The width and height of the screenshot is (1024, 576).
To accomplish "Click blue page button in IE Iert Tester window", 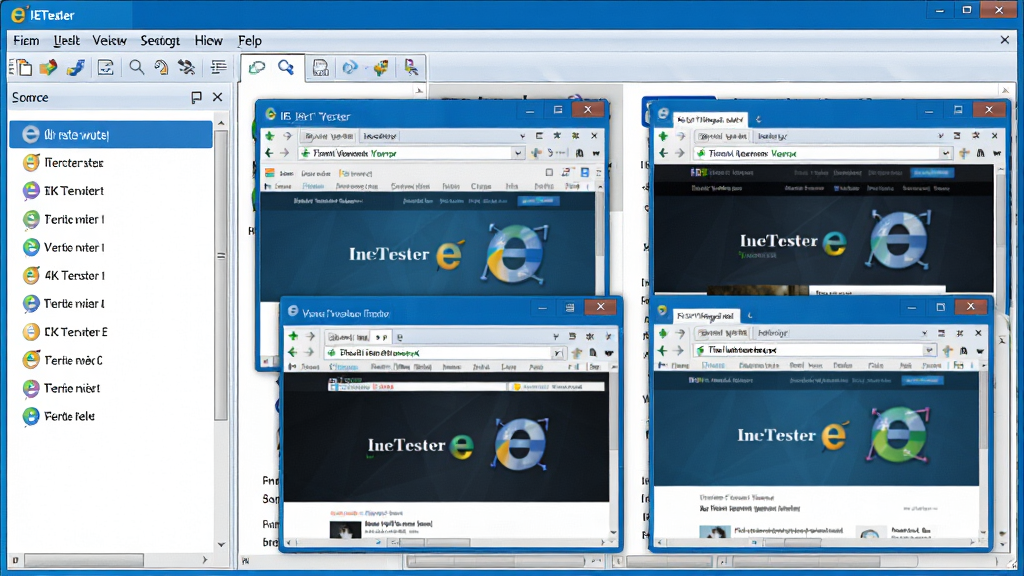I will (584, 172).
